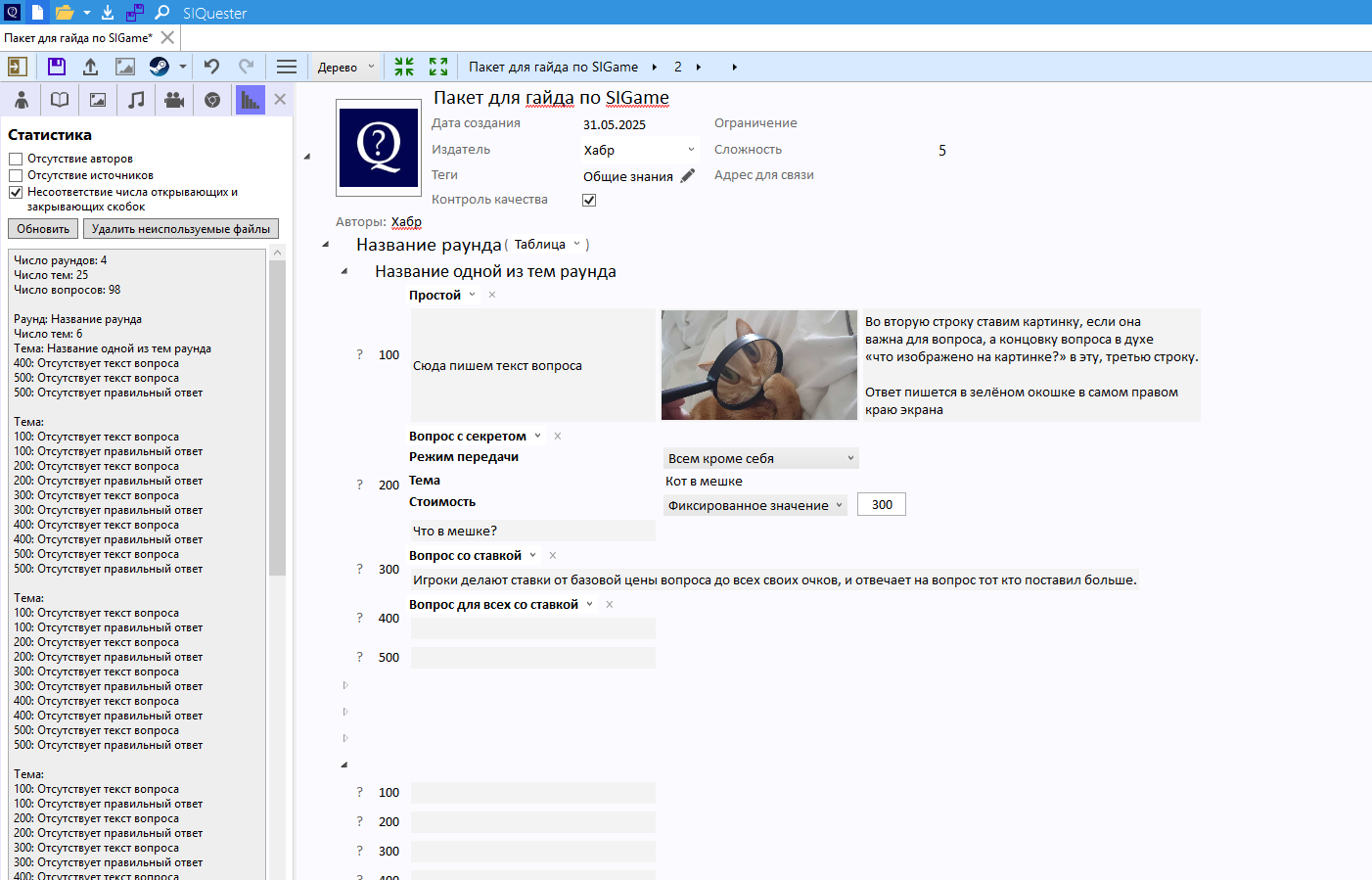Screen dimensions: 1372x880
Task: Select the 'Пакет для гайда по SIGame*' tab
Action: (78, 38)
